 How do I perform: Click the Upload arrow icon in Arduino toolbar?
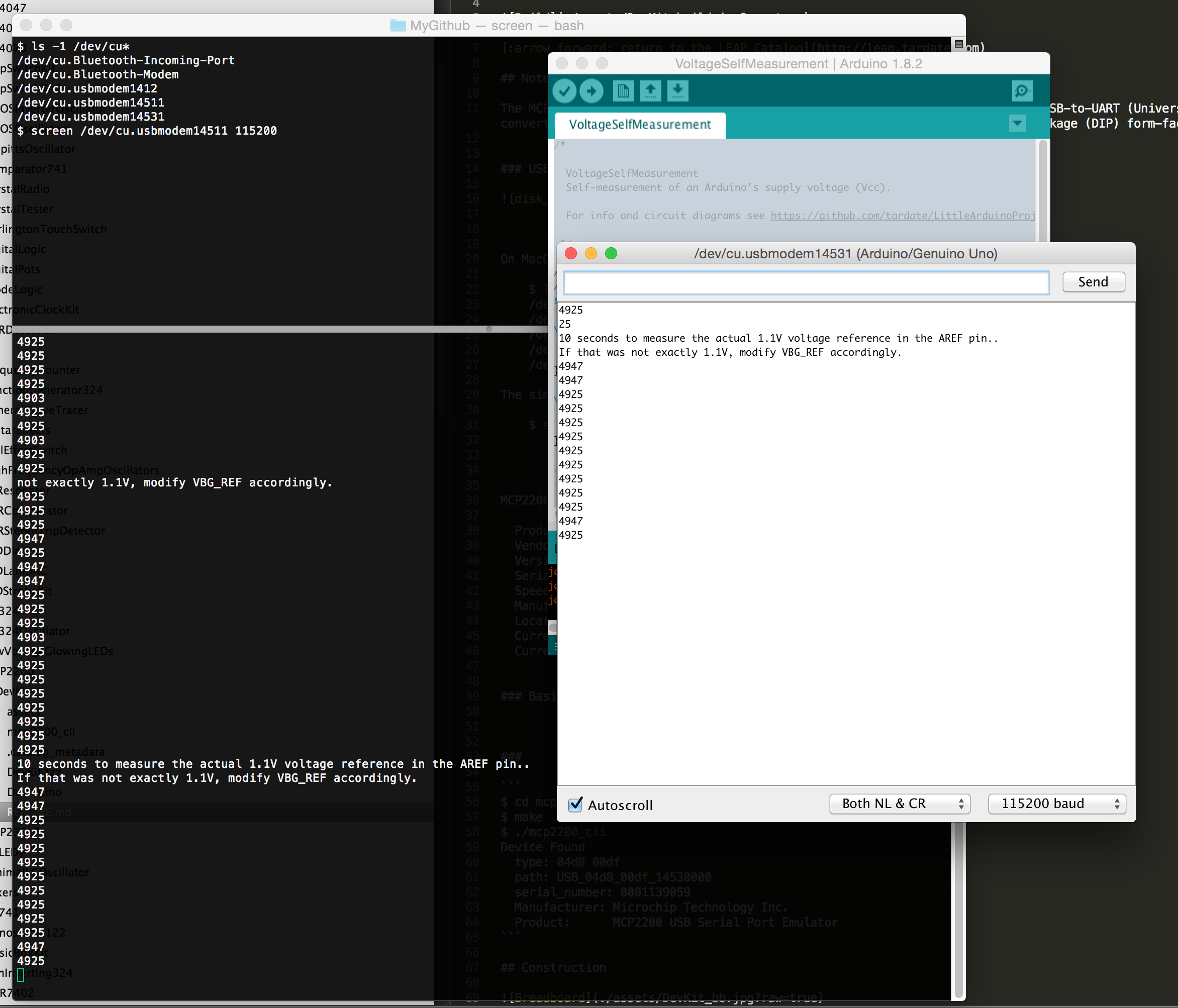tap(592, 91)
